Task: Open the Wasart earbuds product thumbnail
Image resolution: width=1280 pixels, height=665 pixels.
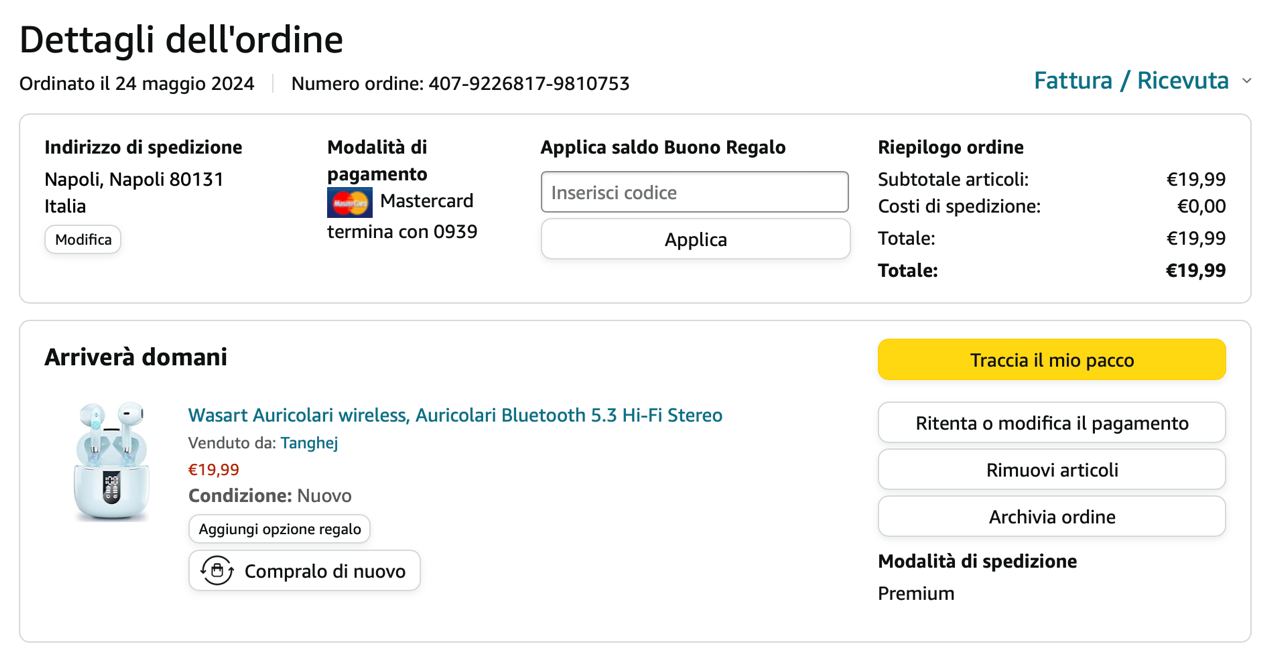Action: point(110,461)
